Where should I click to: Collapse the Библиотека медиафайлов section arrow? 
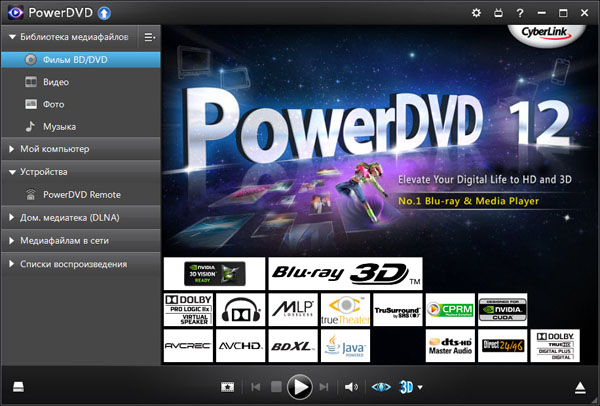pyautogui.click(x=12, y=37)
